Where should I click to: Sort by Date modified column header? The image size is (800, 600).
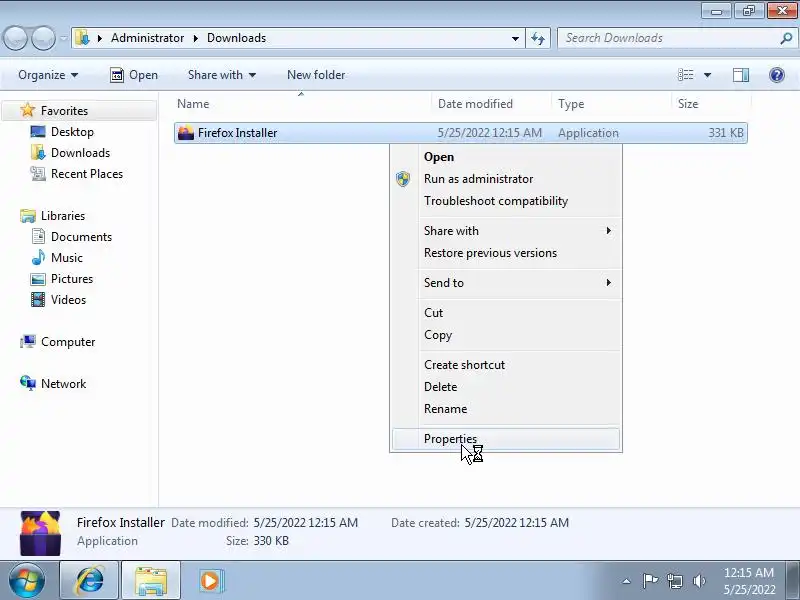coord(492,104)
